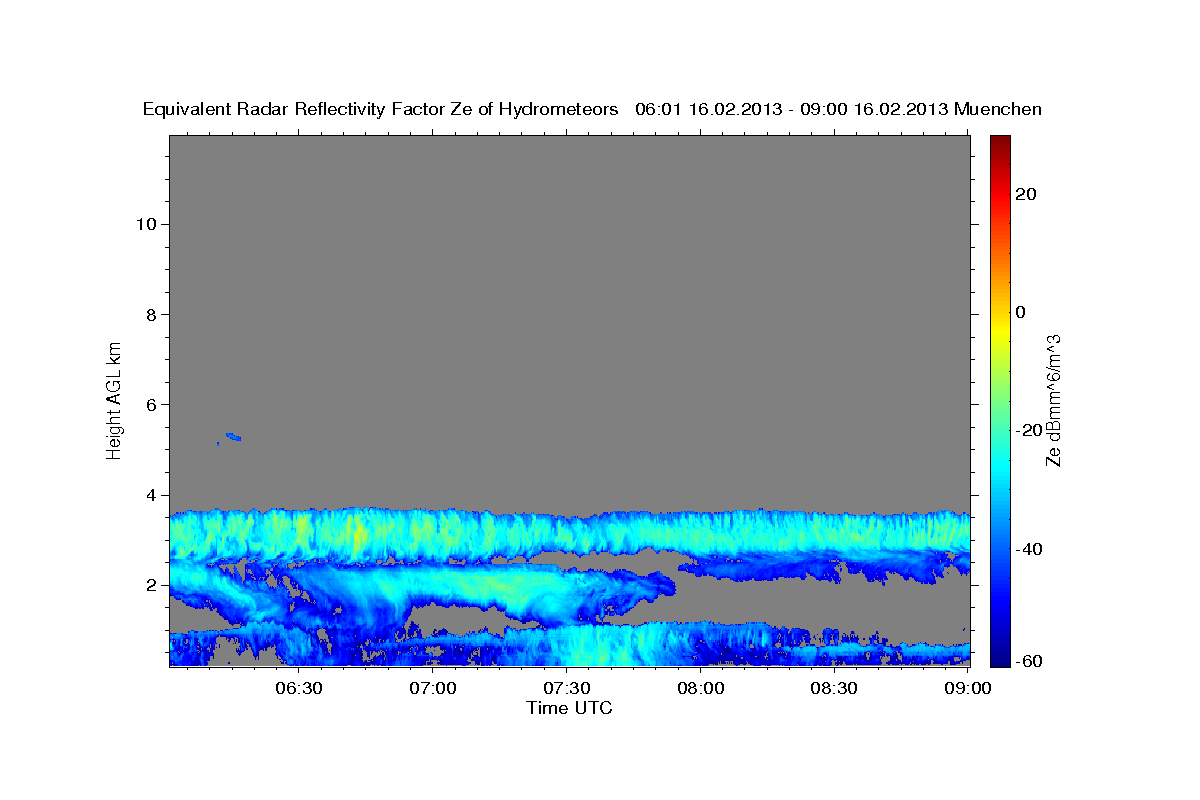
Task: Click the colorbar value 0
Action: [1021, 312]
